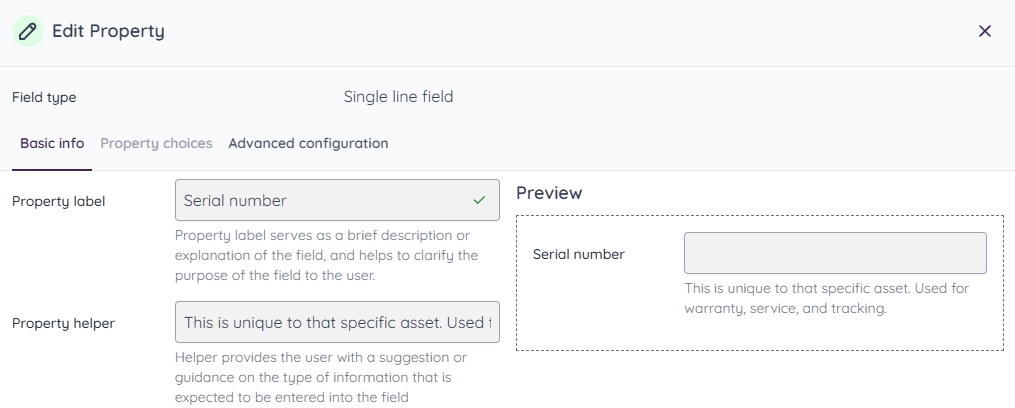
Task: Click the "Property label" field caption
Action: (58, 201)
